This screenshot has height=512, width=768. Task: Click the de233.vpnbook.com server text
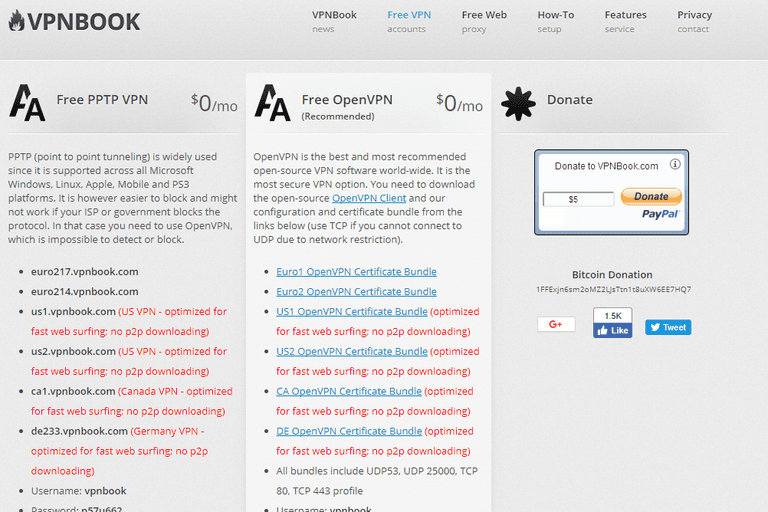point(79,431)
